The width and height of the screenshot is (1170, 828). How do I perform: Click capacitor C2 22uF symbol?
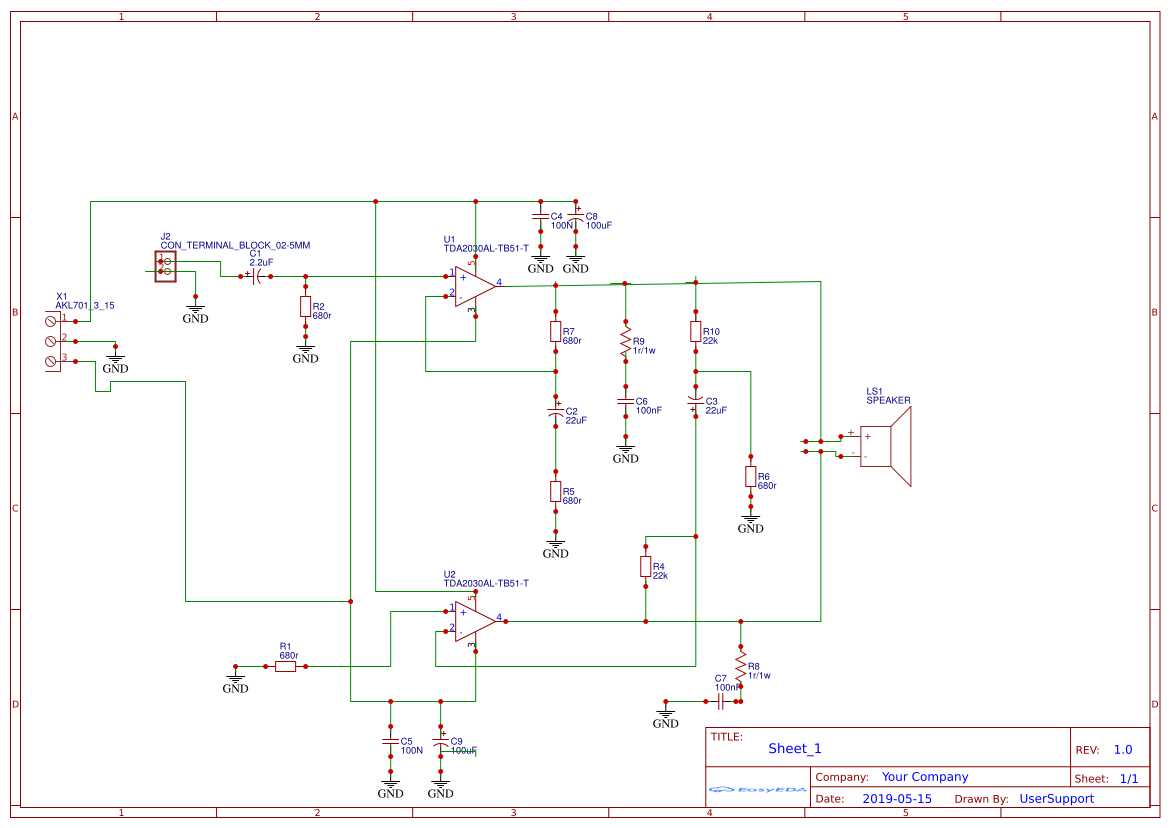point(555,412)
